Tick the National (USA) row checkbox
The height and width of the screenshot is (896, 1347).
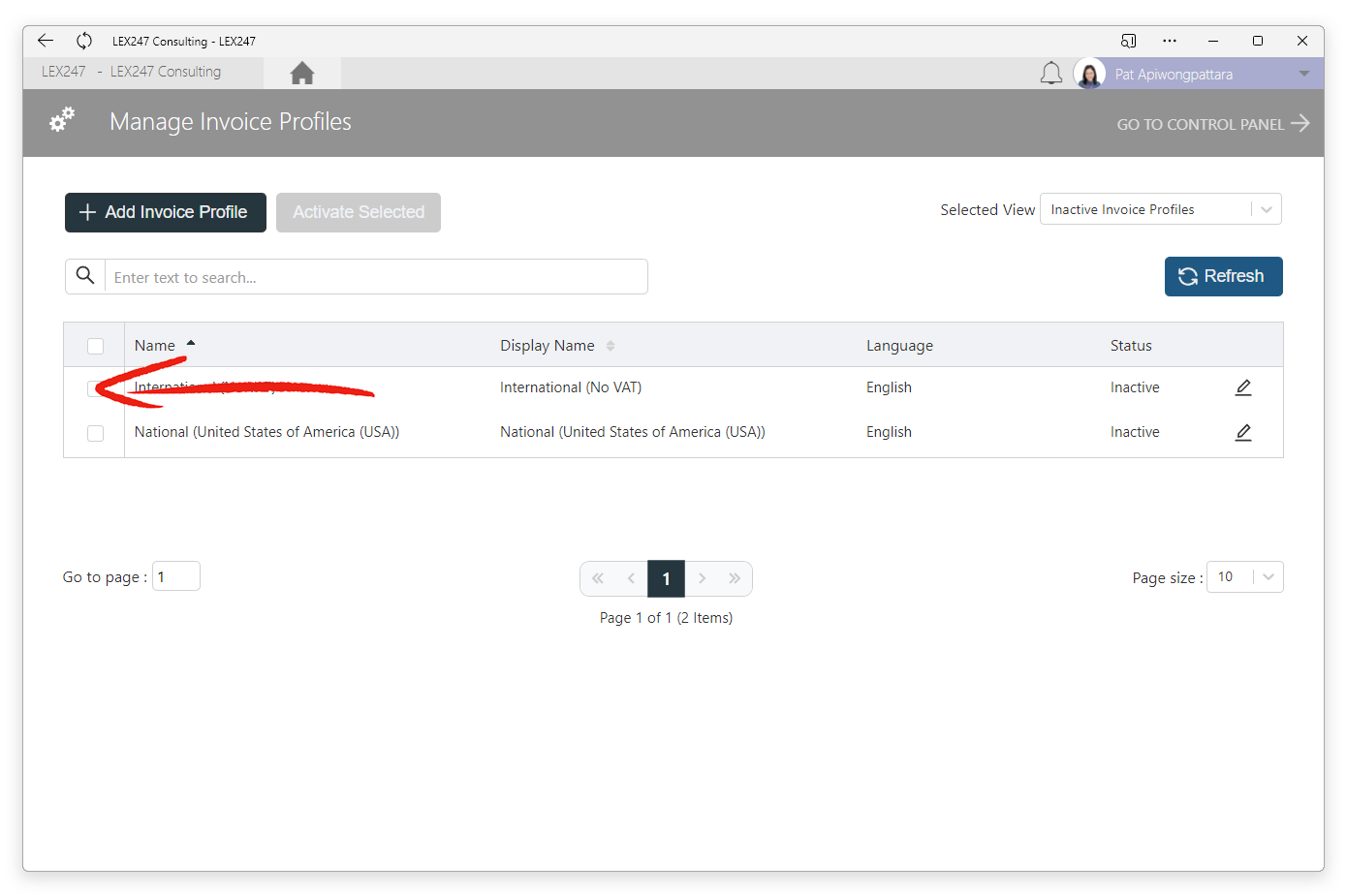click(95, 433)
